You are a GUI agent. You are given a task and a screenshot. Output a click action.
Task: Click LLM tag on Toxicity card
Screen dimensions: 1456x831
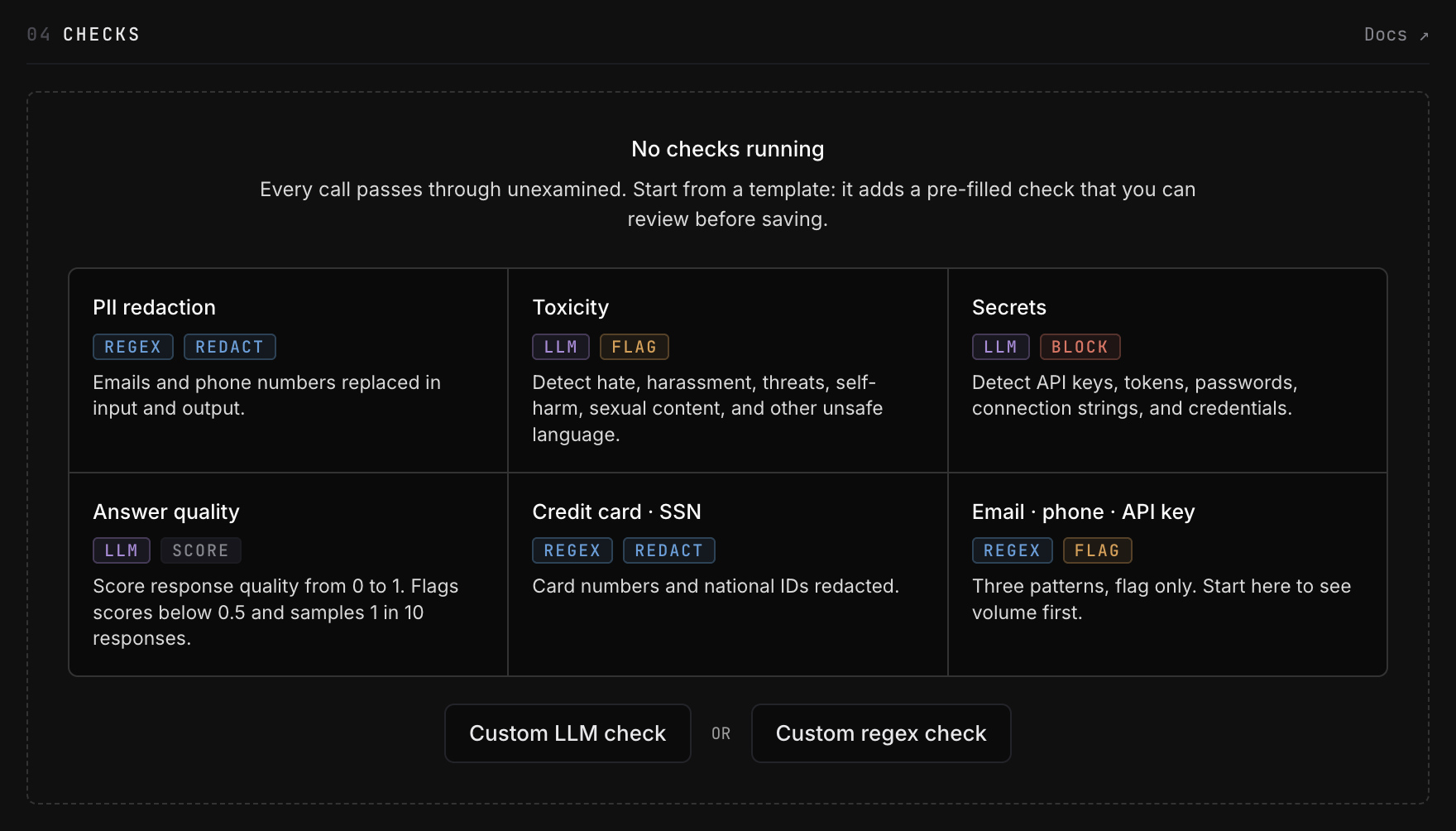coord(561,347)
